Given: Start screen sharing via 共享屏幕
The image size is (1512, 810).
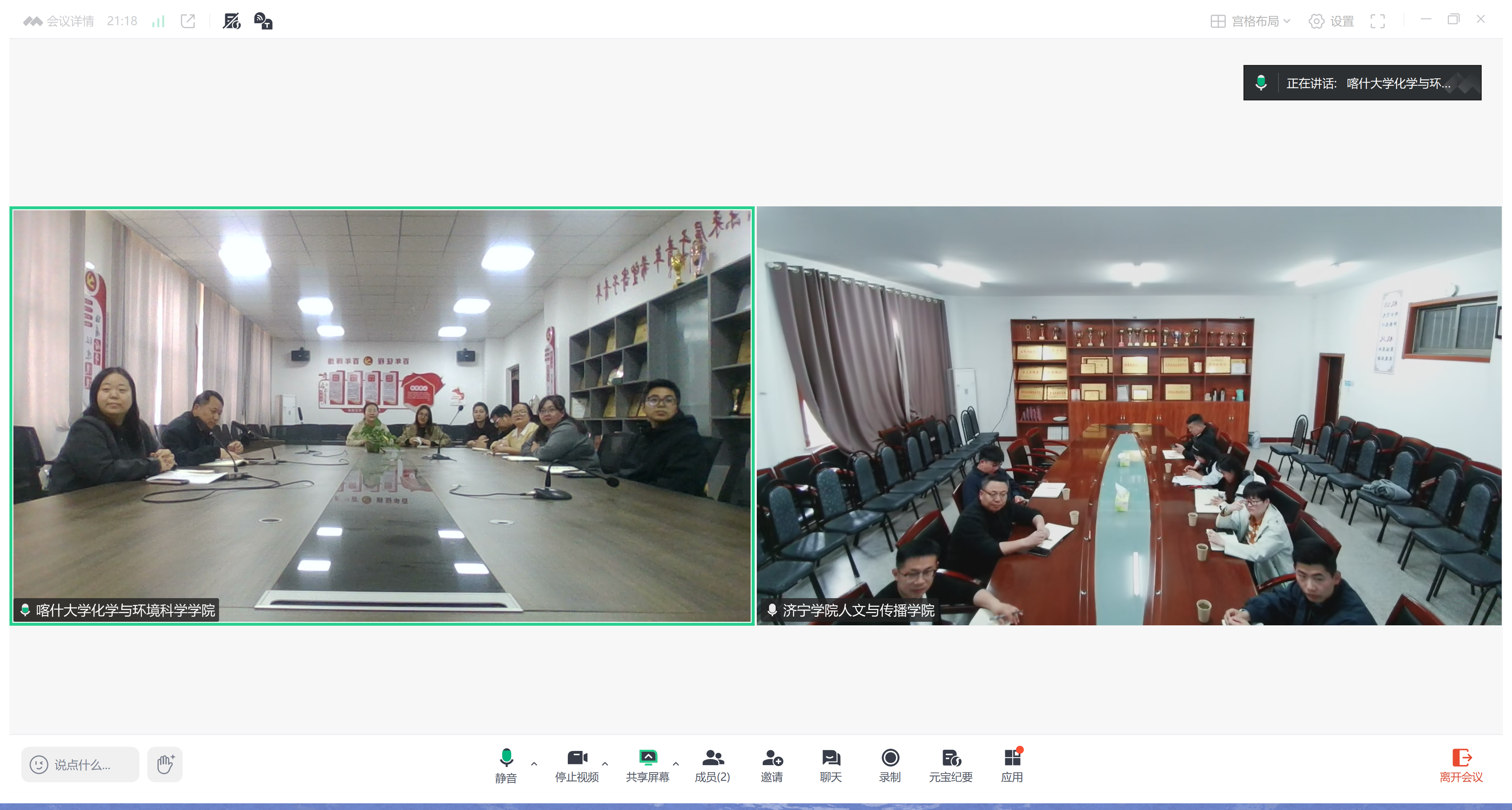Looking at the screenshot, I should (647, 765).
